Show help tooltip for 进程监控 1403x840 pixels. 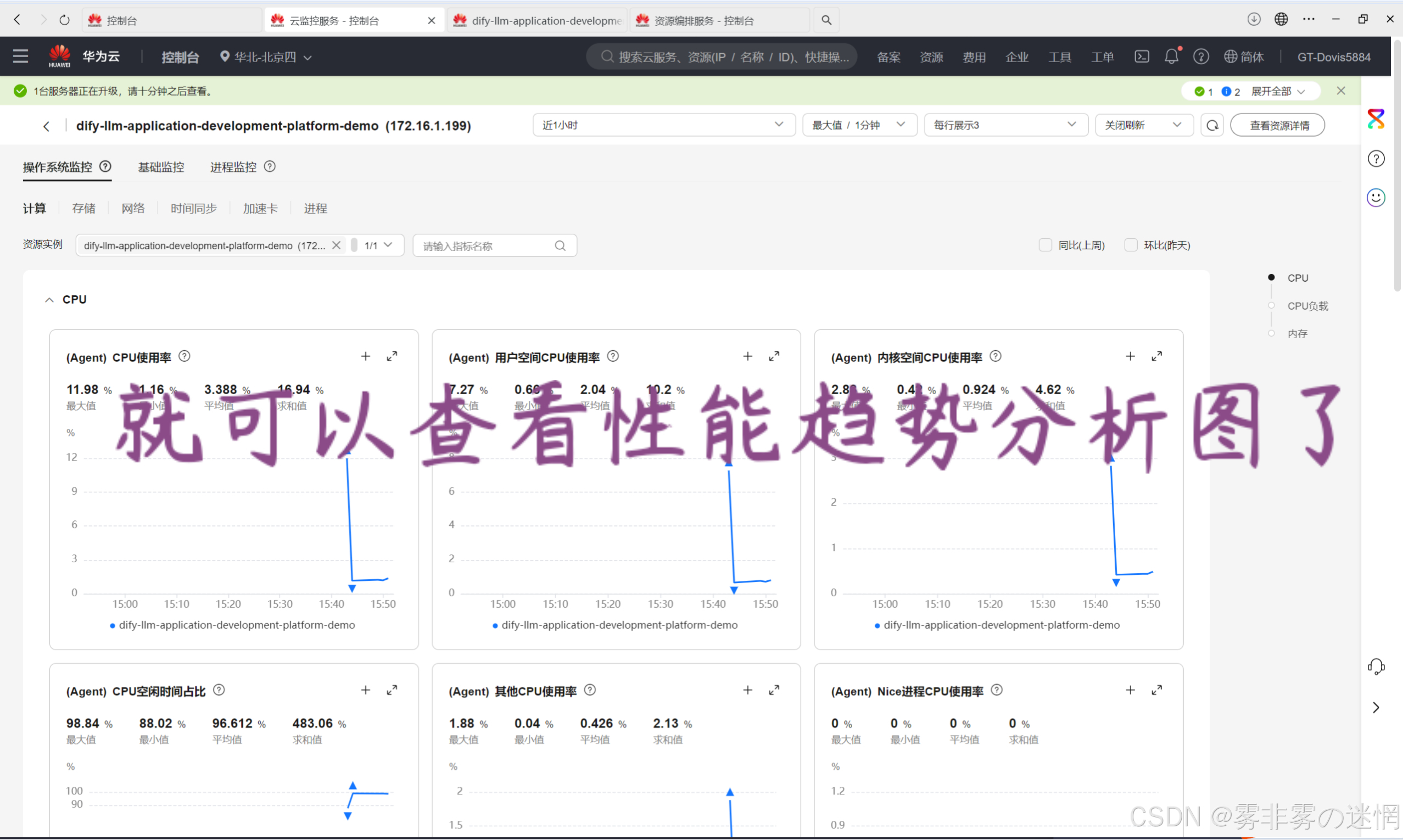(x=270, y=166)
